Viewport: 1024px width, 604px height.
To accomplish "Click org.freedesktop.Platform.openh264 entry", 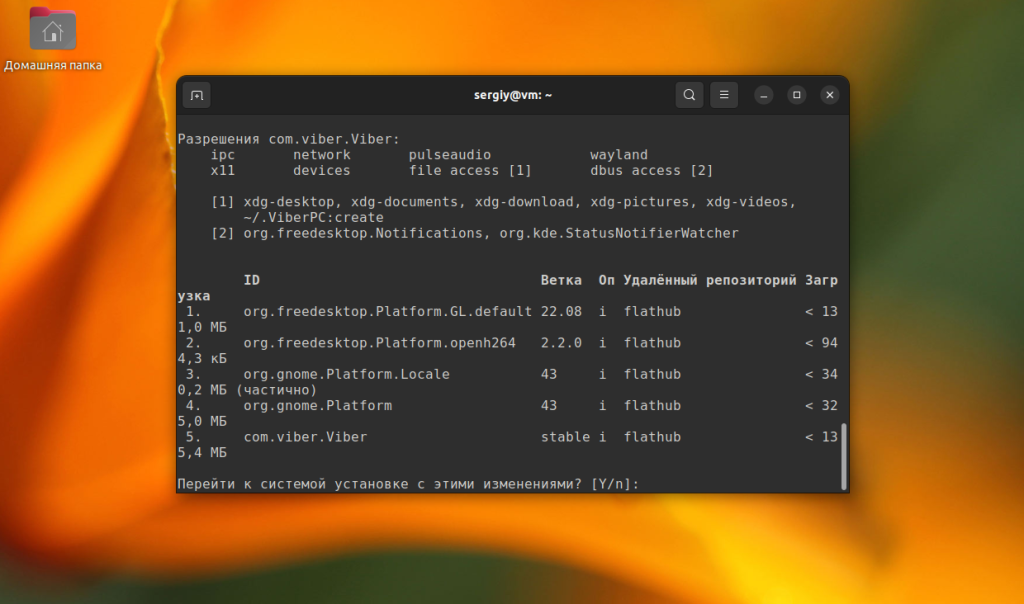I will pos(379,343).
